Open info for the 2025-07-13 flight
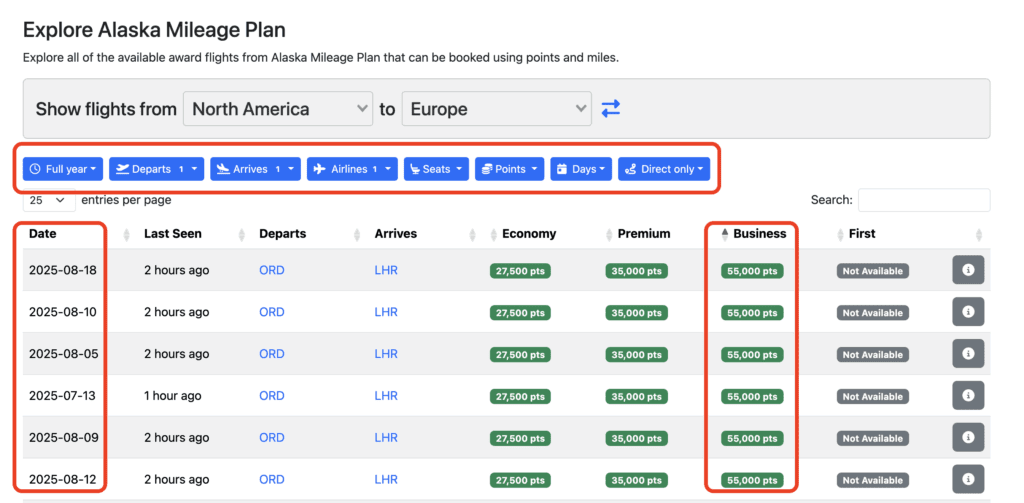This screenshot has width=1024, height=503. (x=968, y=395)
